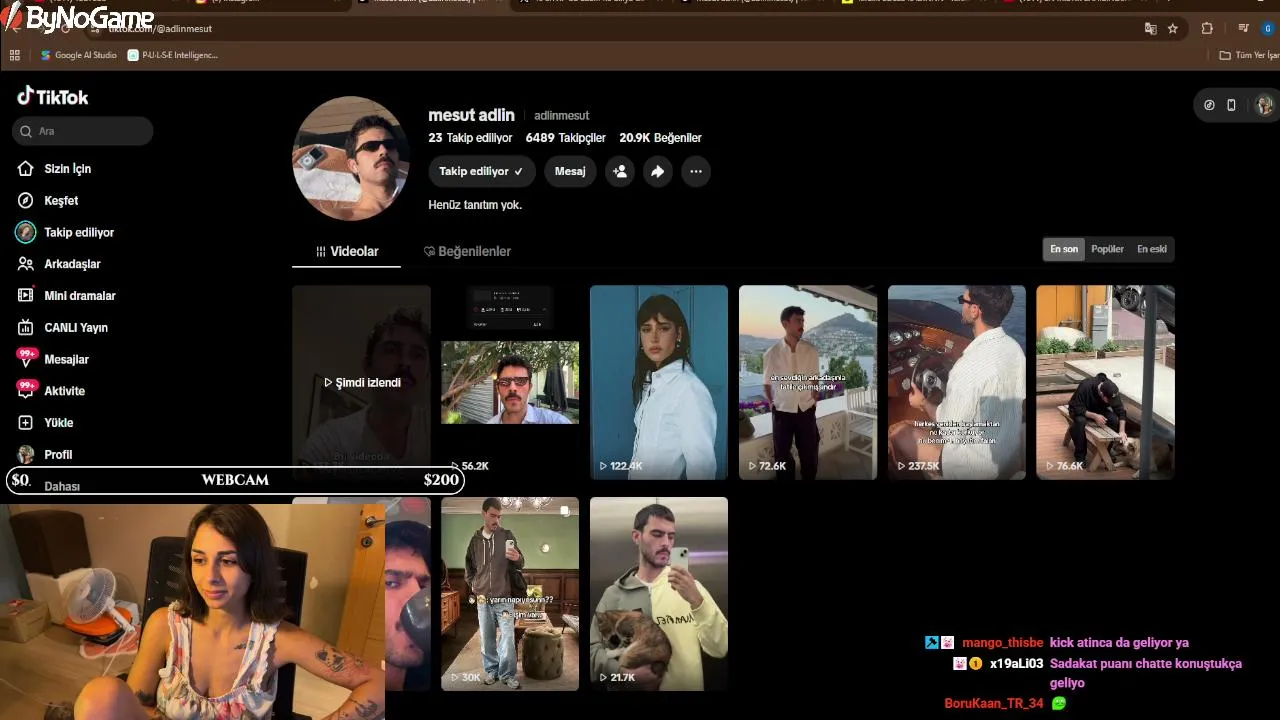Image resolution: width=1280 pixels, height=720 pixels.
Task: Switch to the Videolar tab
Action: (346, 251)
